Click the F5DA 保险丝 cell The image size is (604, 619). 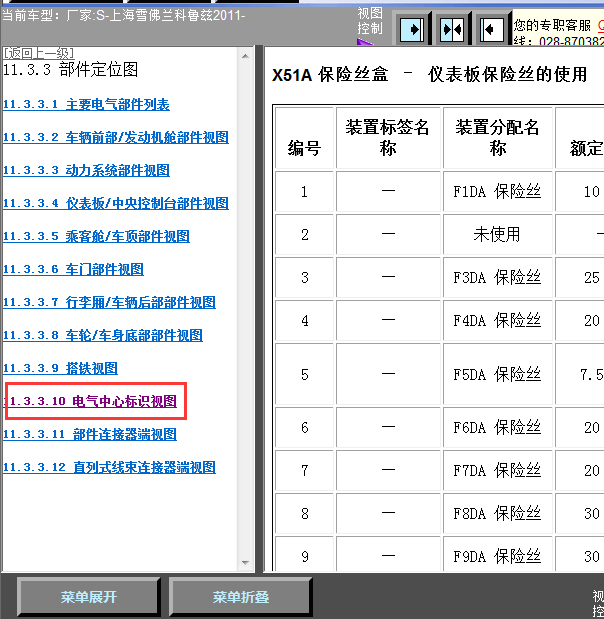(497, 374)
